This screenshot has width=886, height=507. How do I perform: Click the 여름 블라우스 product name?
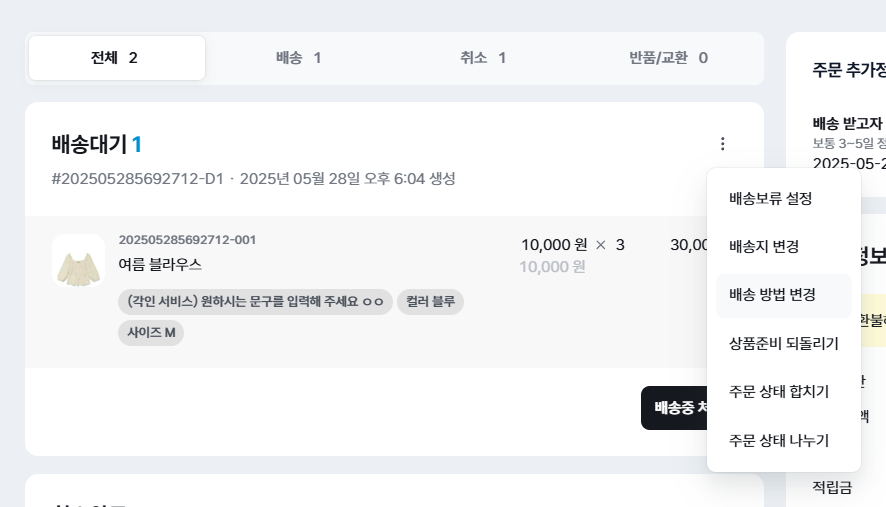point(160,265)
